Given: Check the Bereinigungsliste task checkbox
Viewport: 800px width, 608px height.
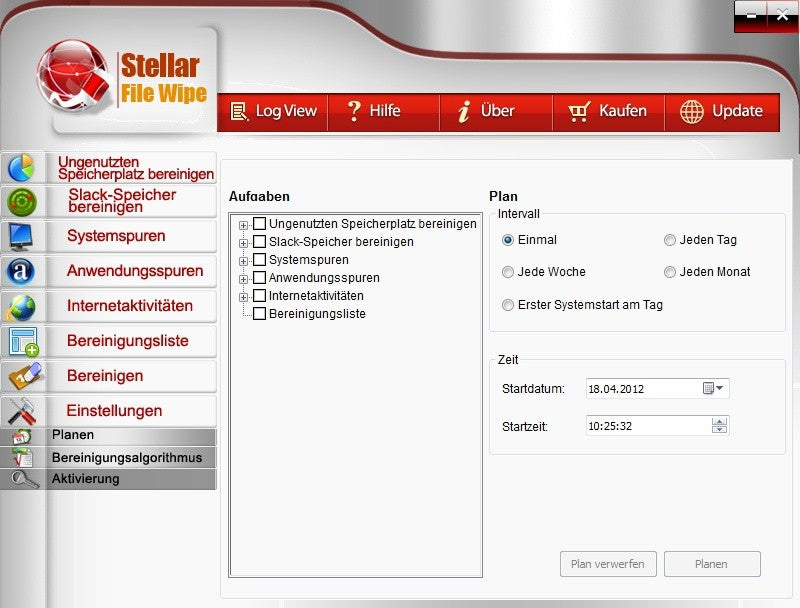Looking at the screenshot, I should pyautogui.click(x=259, y=313).
